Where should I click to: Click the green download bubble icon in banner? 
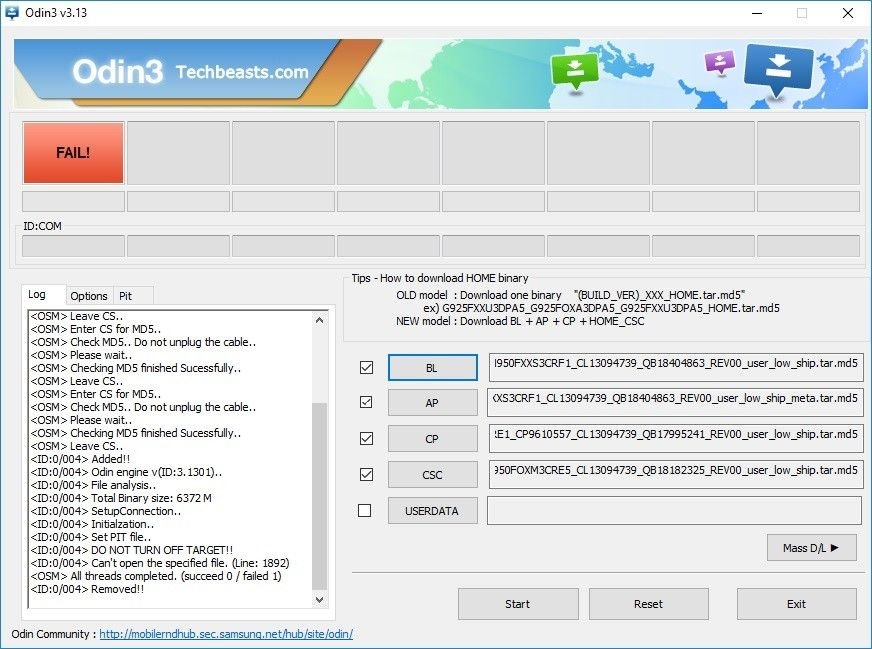click(574, 71)
